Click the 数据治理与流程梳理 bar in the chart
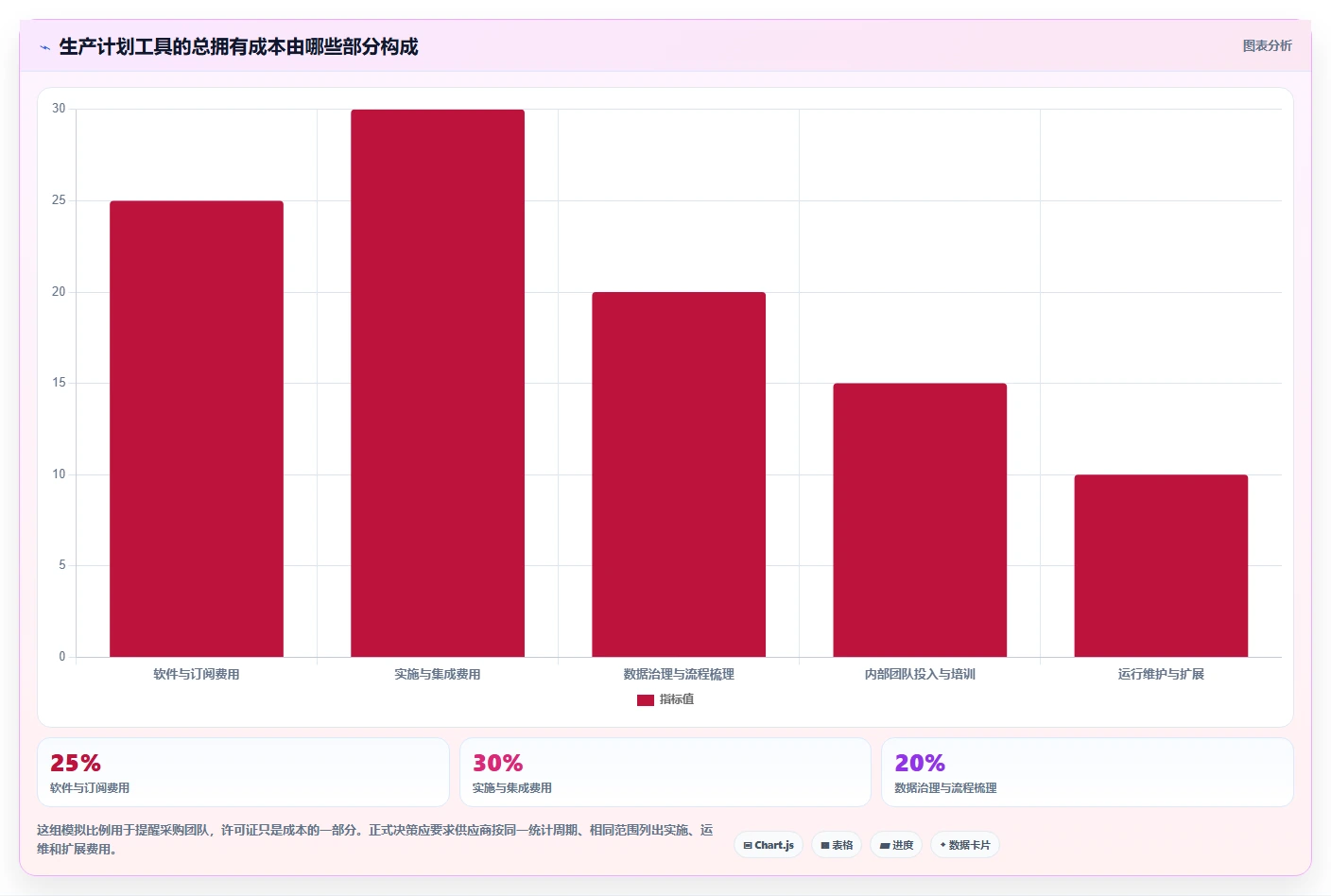 [x=679, y=474]
